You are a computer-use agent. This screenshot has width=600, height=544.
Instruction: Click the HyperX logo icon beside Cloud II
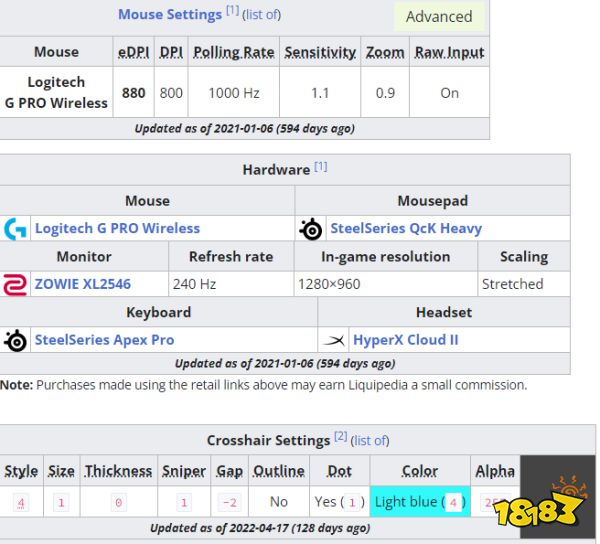pyautogui.click(x=333, y=340)
